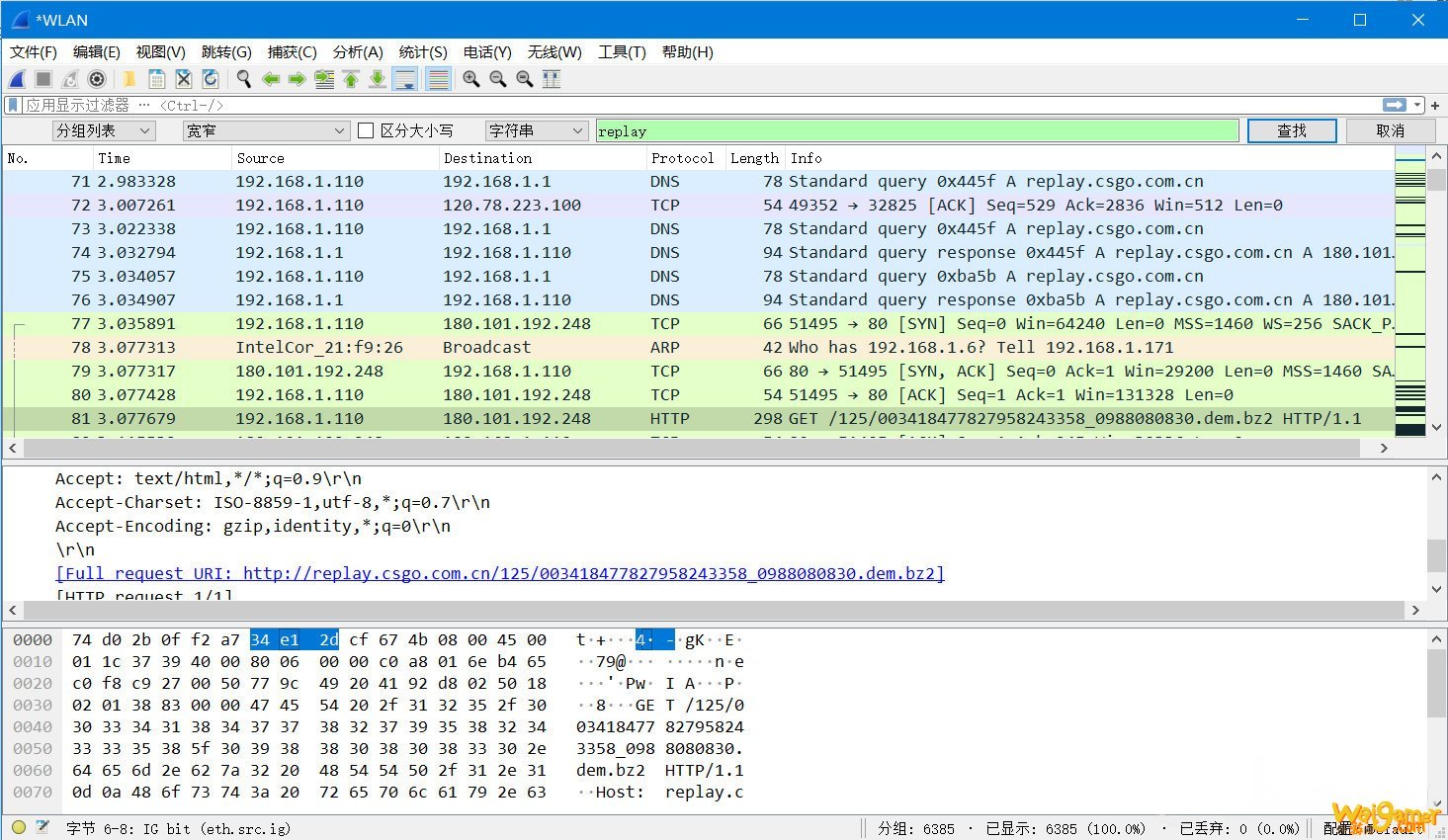
Task: Click the Accept-Encoding header line
Action: coord(253,526)
